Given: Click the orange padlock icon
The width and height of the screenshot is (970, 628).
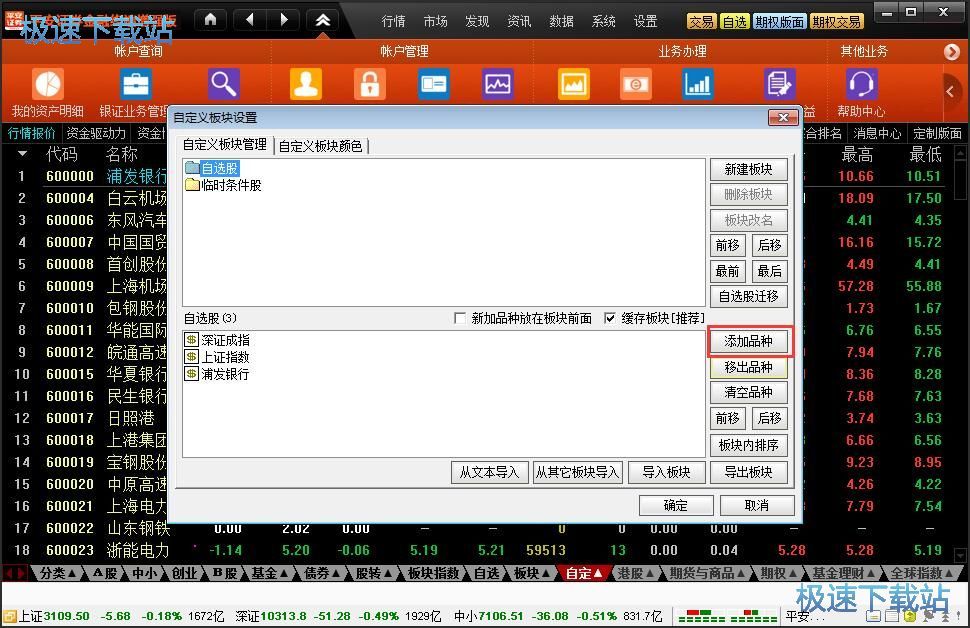Looking at the screenshot, I should [x=369, y=85].
